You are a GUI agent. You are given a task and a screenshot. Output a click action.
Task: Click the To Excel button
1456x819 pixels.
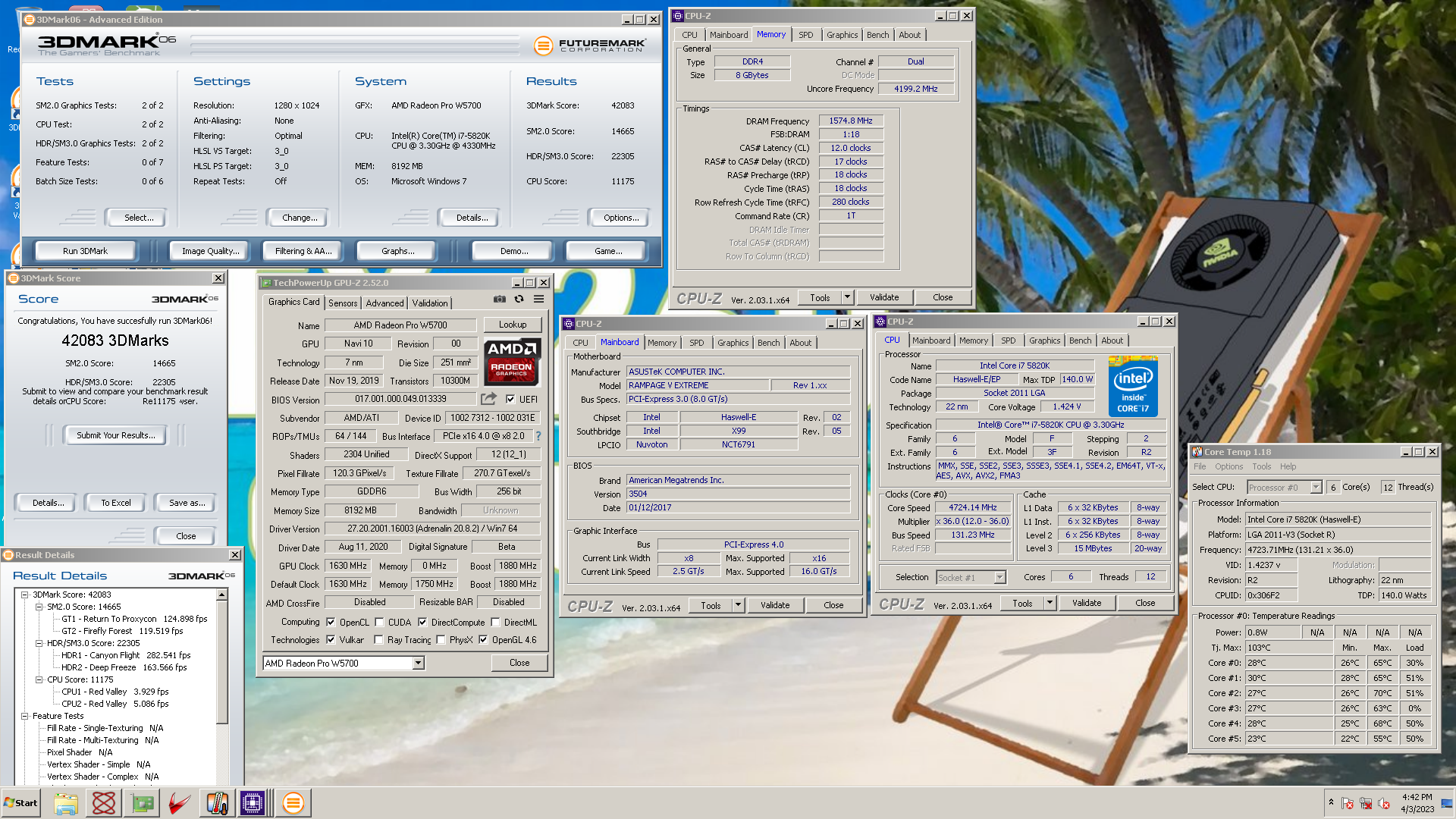116,503
